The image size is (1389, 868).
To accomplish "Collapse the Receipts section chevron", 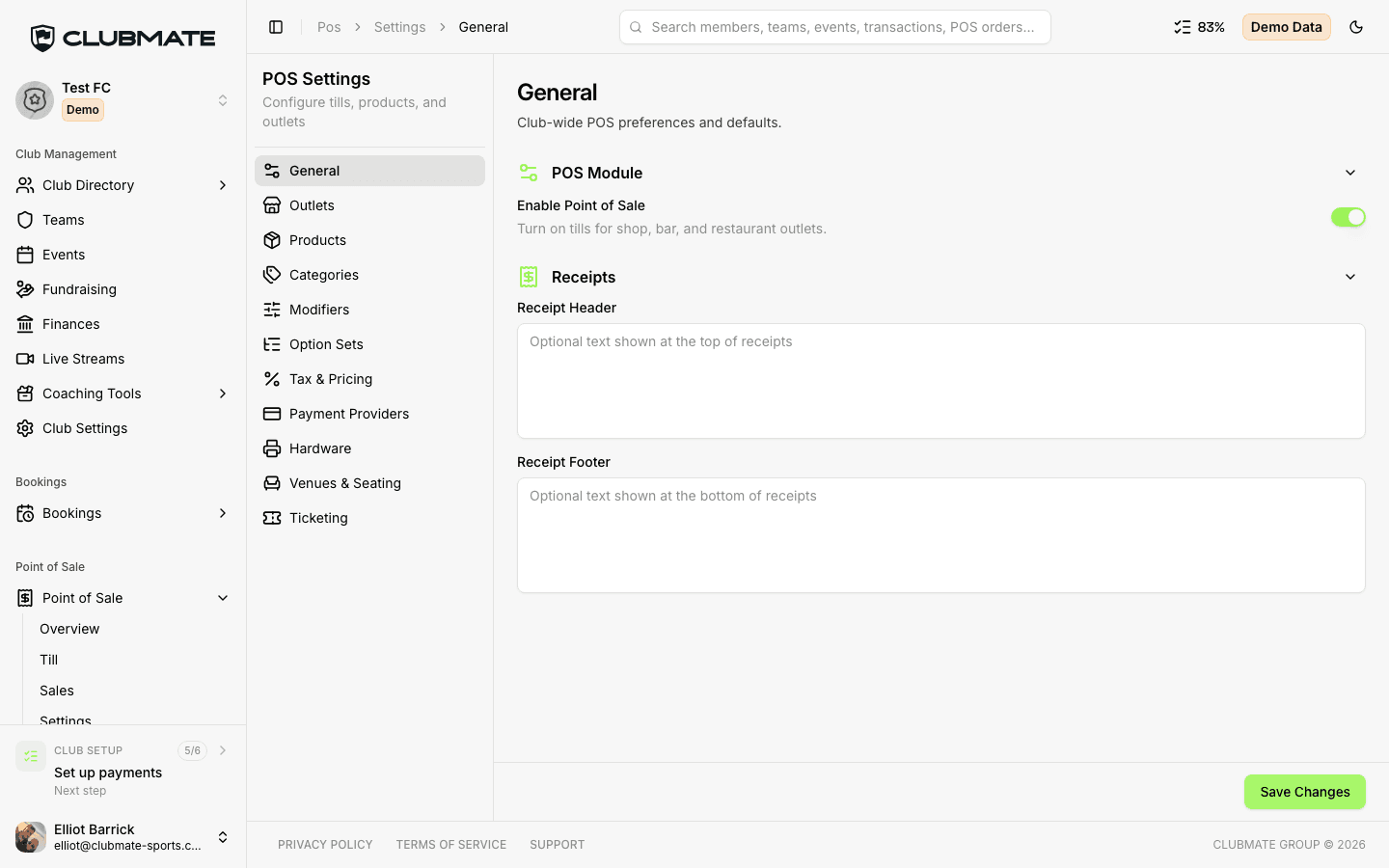I will (1350, 277).
